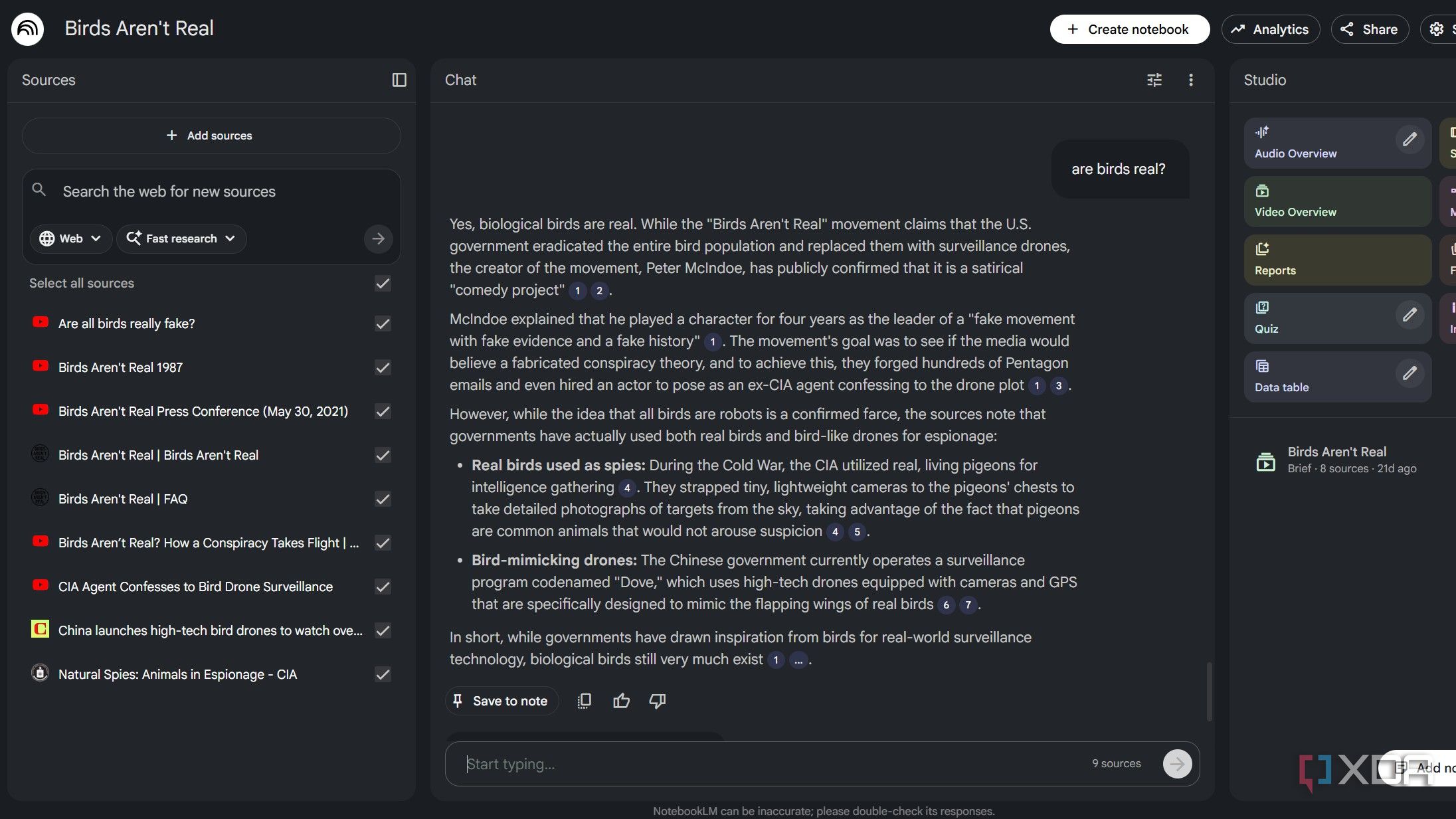
Task: Click the chat panel vertical scrollbar
Action: pyautogui.click(x=1209, y=691)
